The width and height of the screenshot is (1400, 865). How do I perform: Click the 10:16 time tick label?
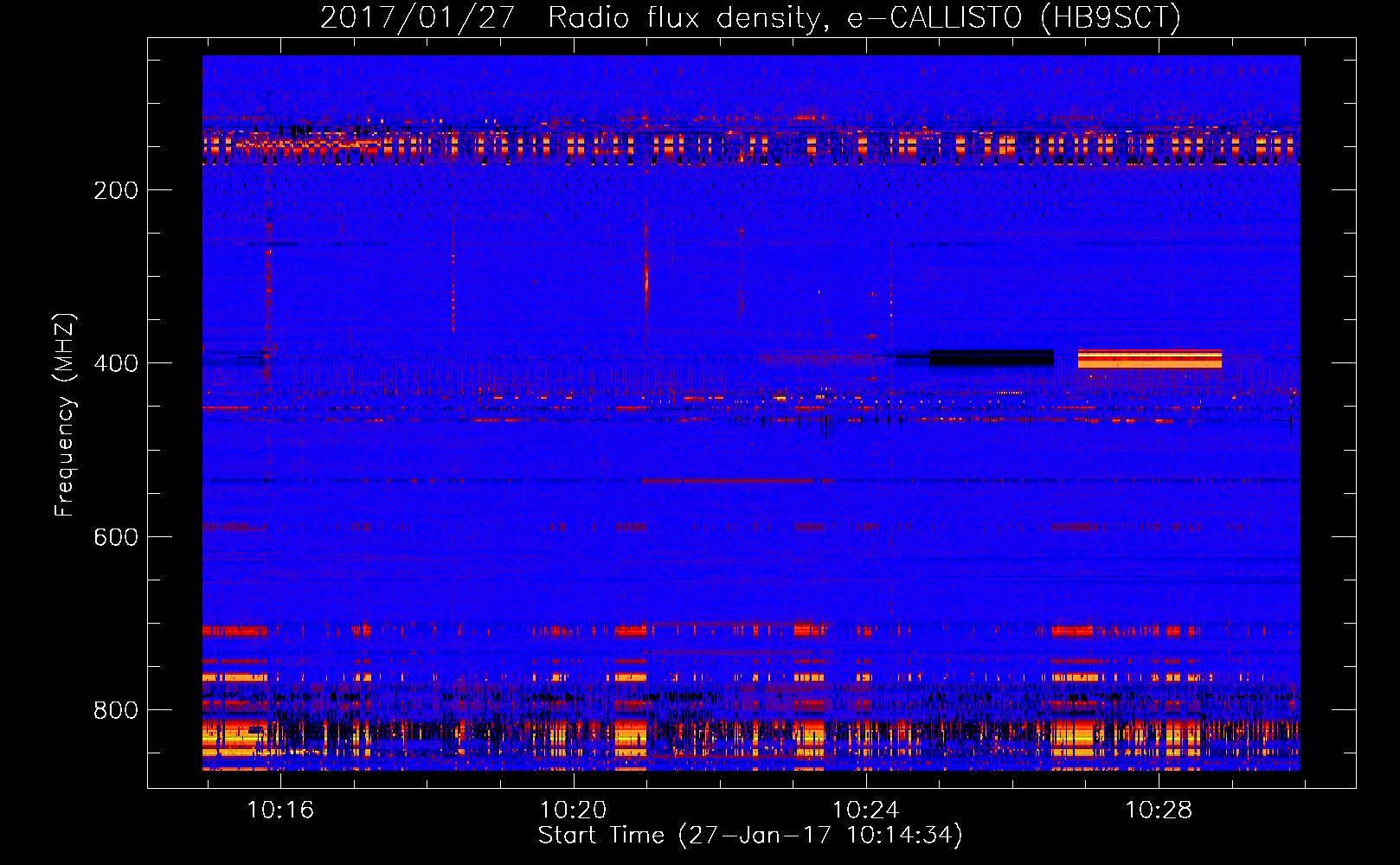point(280,811)
